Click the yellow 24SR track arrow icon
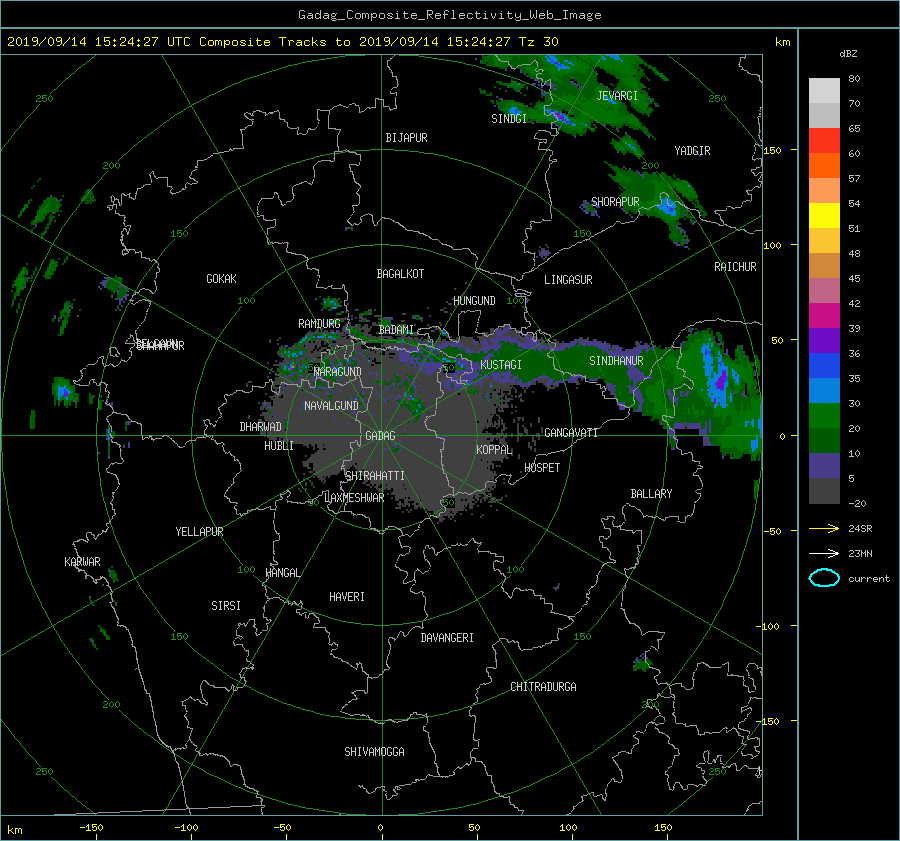The image size is (900, 841). tap(824, 528)
